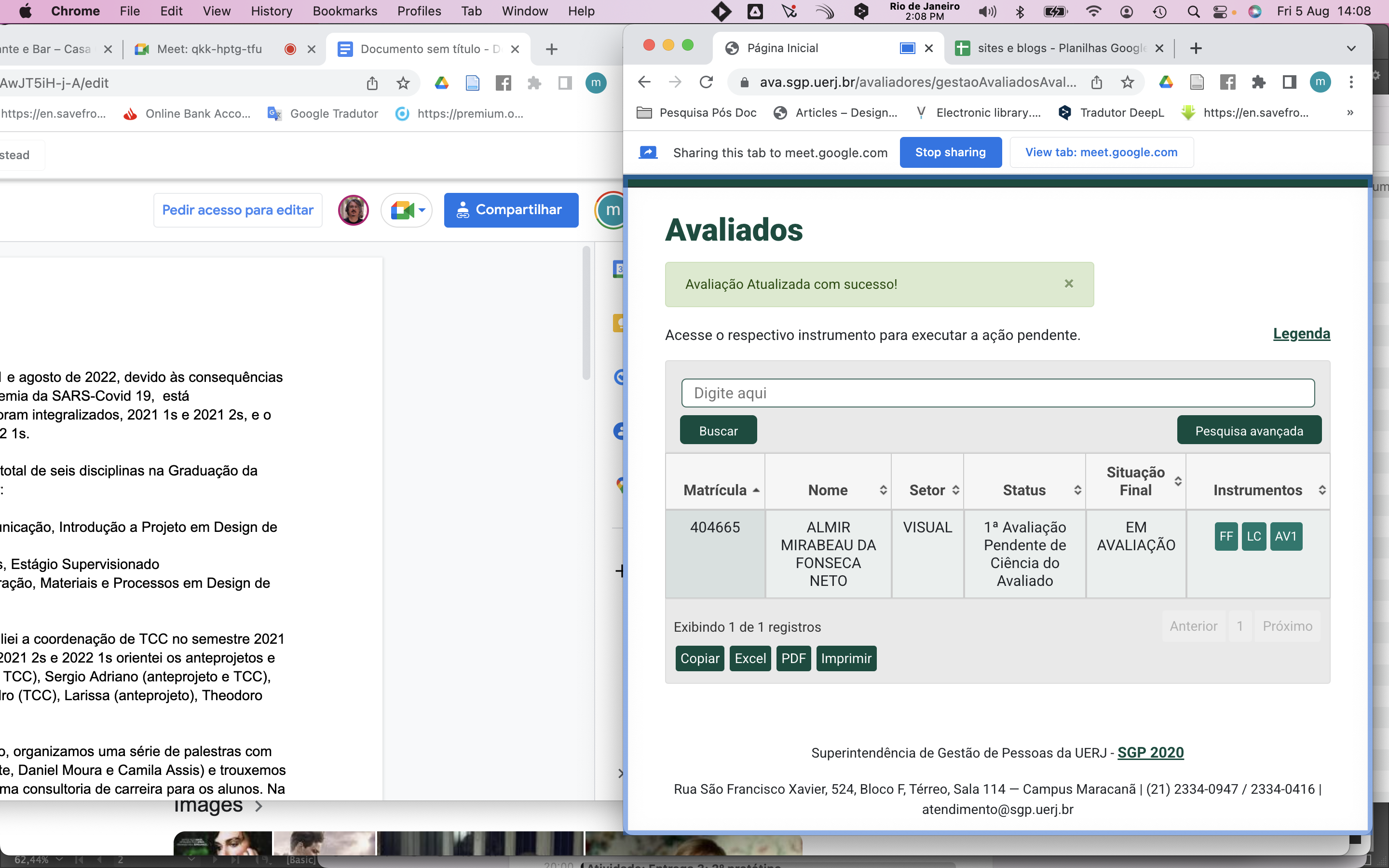Open Google Drive extension in front window
1389x868 pixels.
point(1166,82)
